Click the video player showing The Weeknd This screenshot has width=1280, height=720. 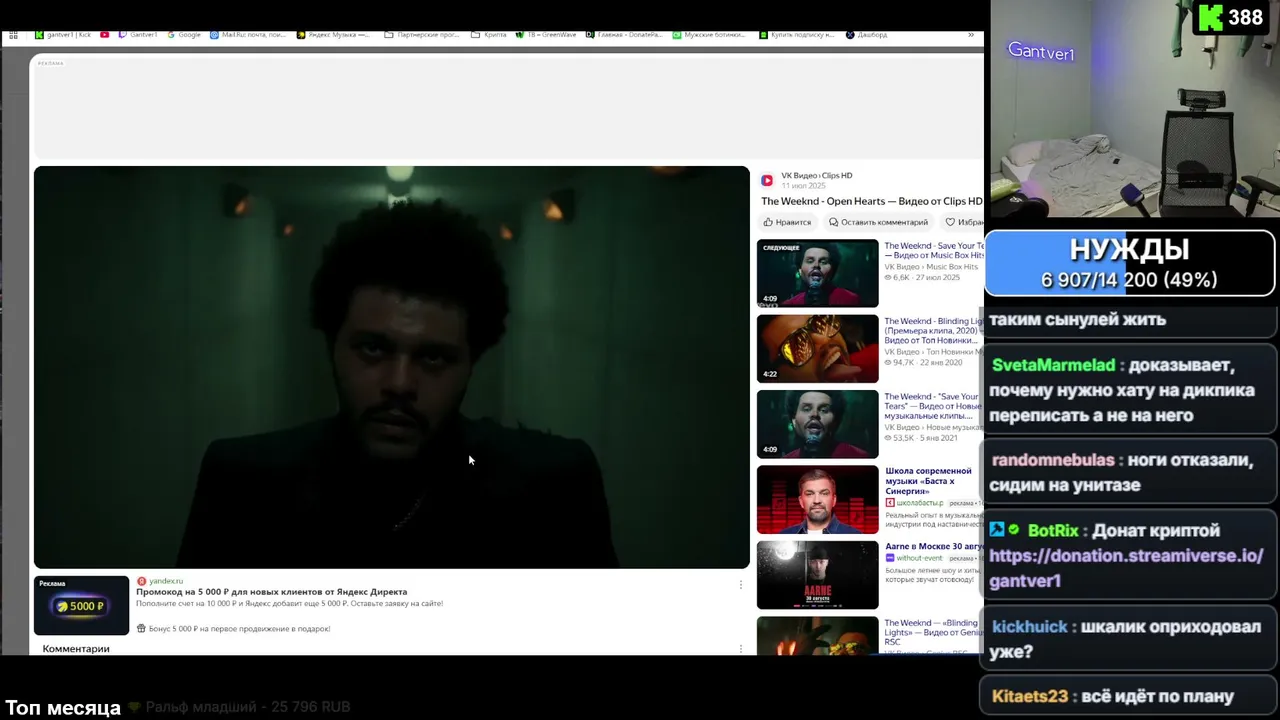(391, 367)
